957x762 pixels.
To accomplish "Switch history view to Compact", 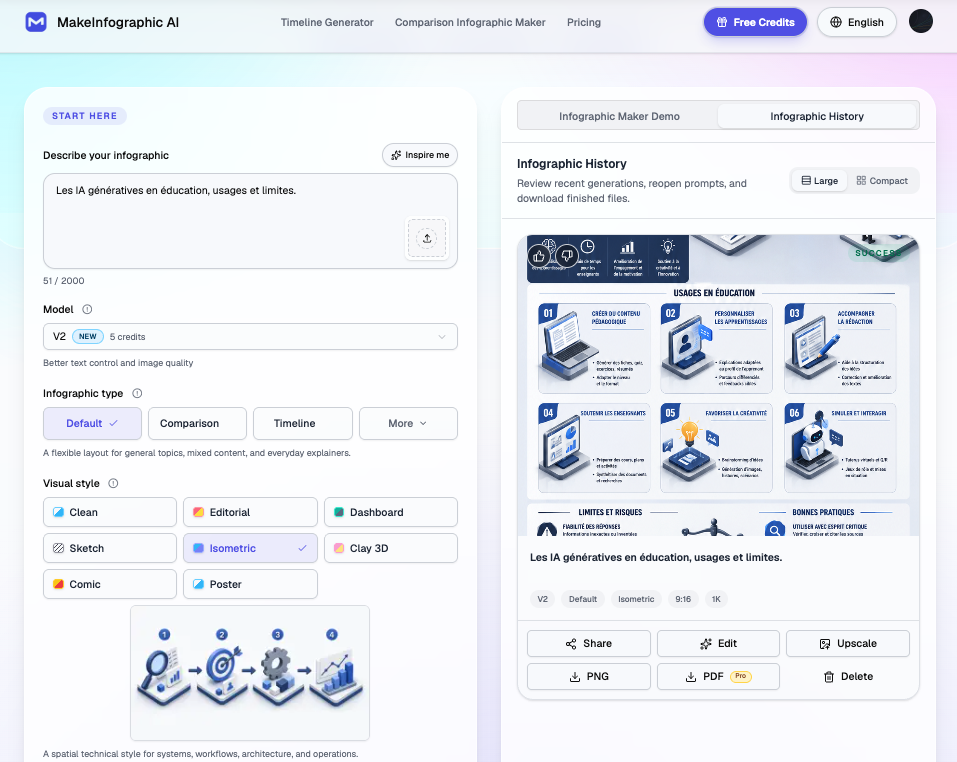I will tap(882, 181).
